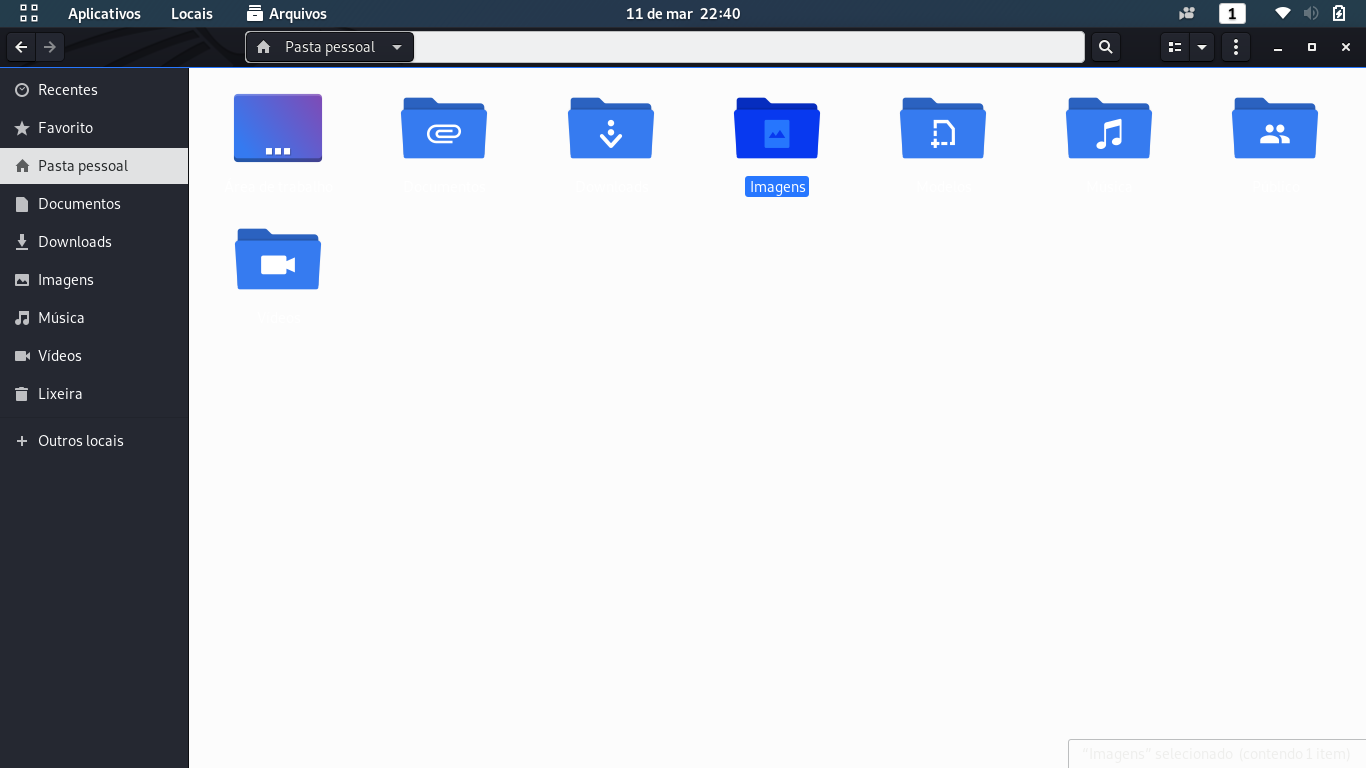This screenshot has width=1366, height=768.
Task: Open the three-dot hamburger menu
Action: tap(1236, 47)
